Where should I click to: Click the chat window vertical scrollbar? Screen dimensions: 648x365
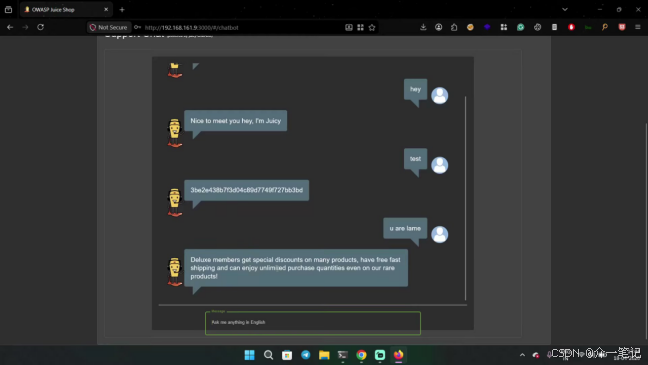[465, 198]
